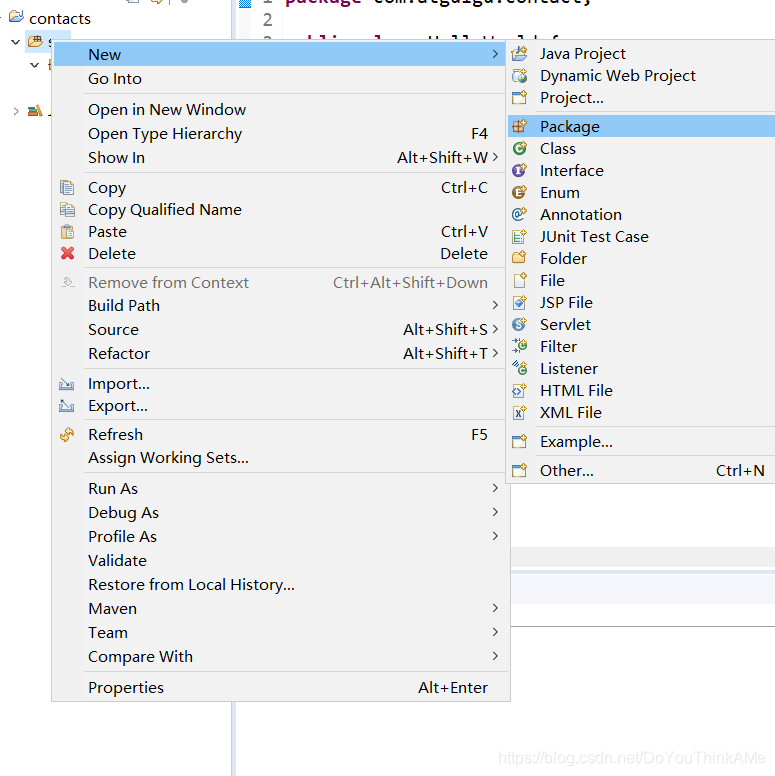Open Properties from context menu
The image size is (775, 776).
[281, 687]
